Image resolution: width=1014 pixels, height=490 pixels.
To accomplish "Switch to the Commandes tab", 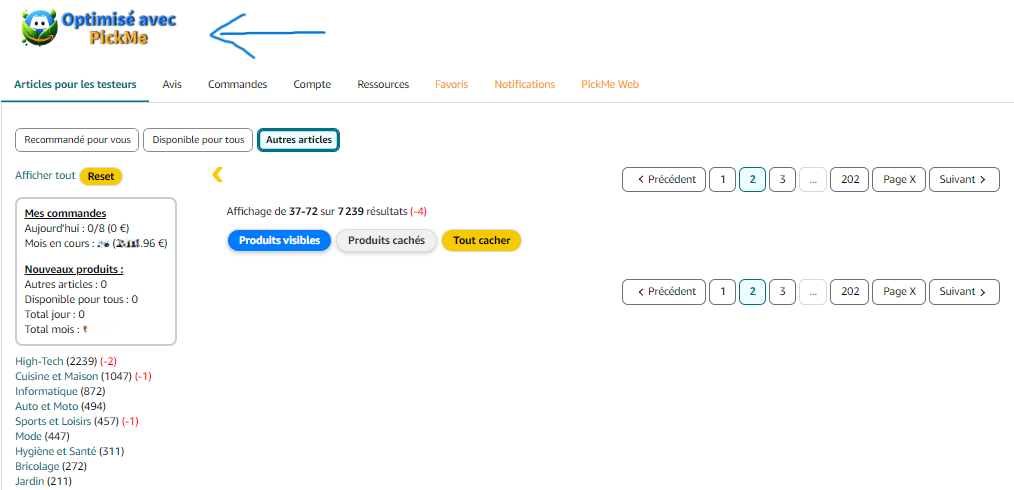I will click(x=237, y=84).
